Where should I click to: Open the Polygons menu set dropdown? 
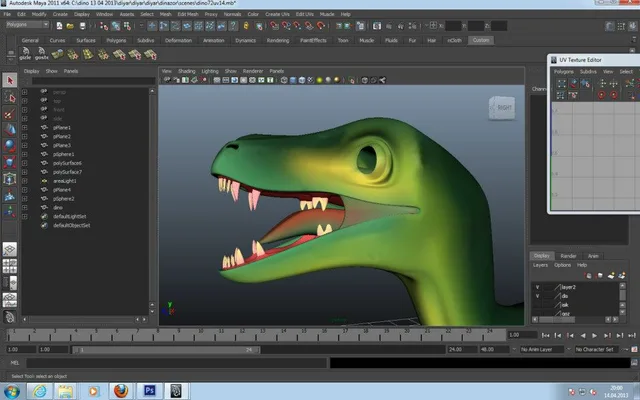27,25
